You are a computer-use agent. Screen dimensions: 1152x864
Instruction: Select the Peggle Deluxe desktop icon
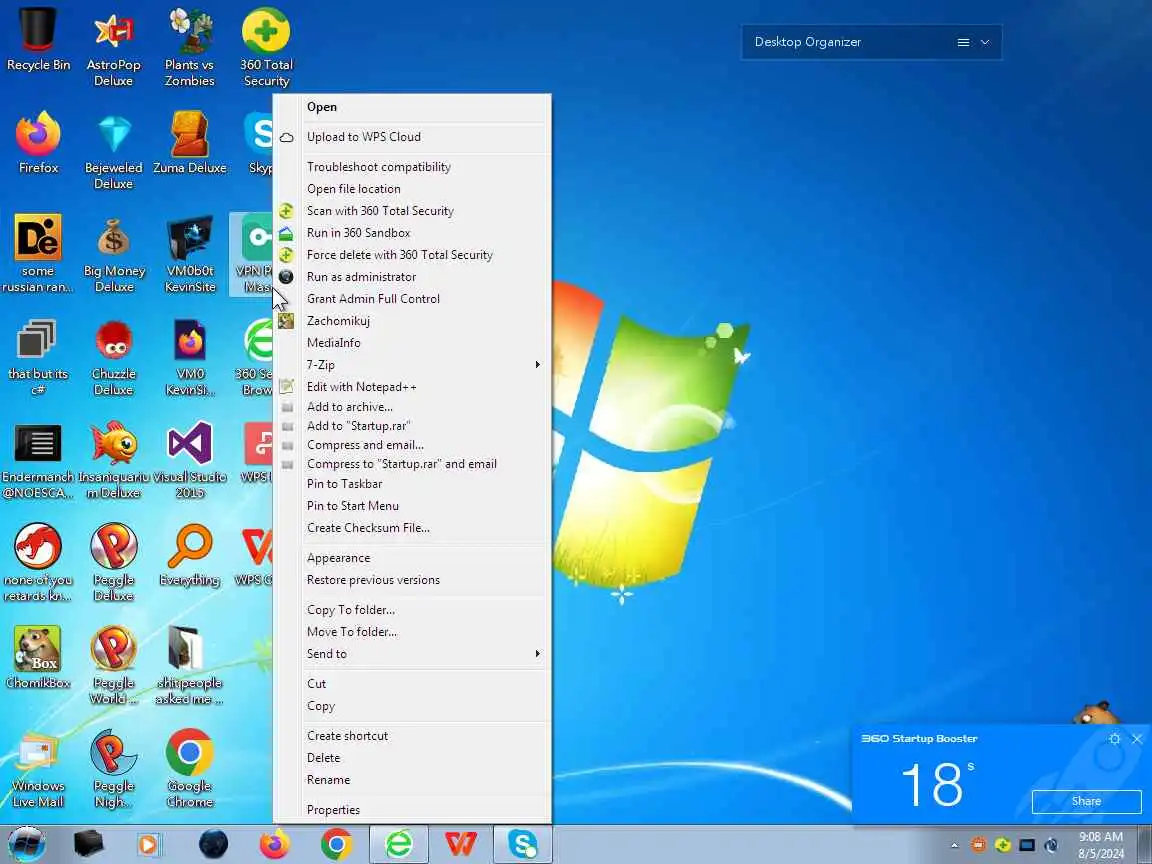(x=113, y=564)
